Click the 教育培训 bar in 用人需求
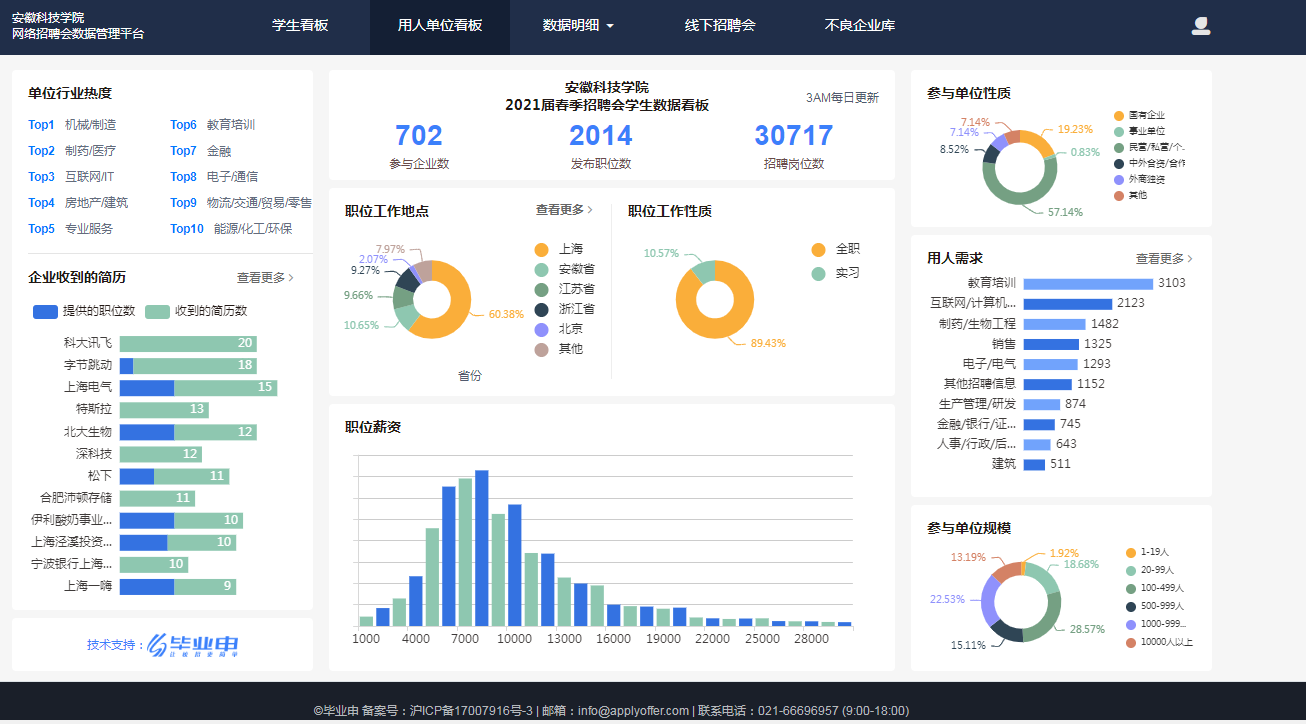The height and width of the screenshot is (724, 1306). coord(1087,283)
